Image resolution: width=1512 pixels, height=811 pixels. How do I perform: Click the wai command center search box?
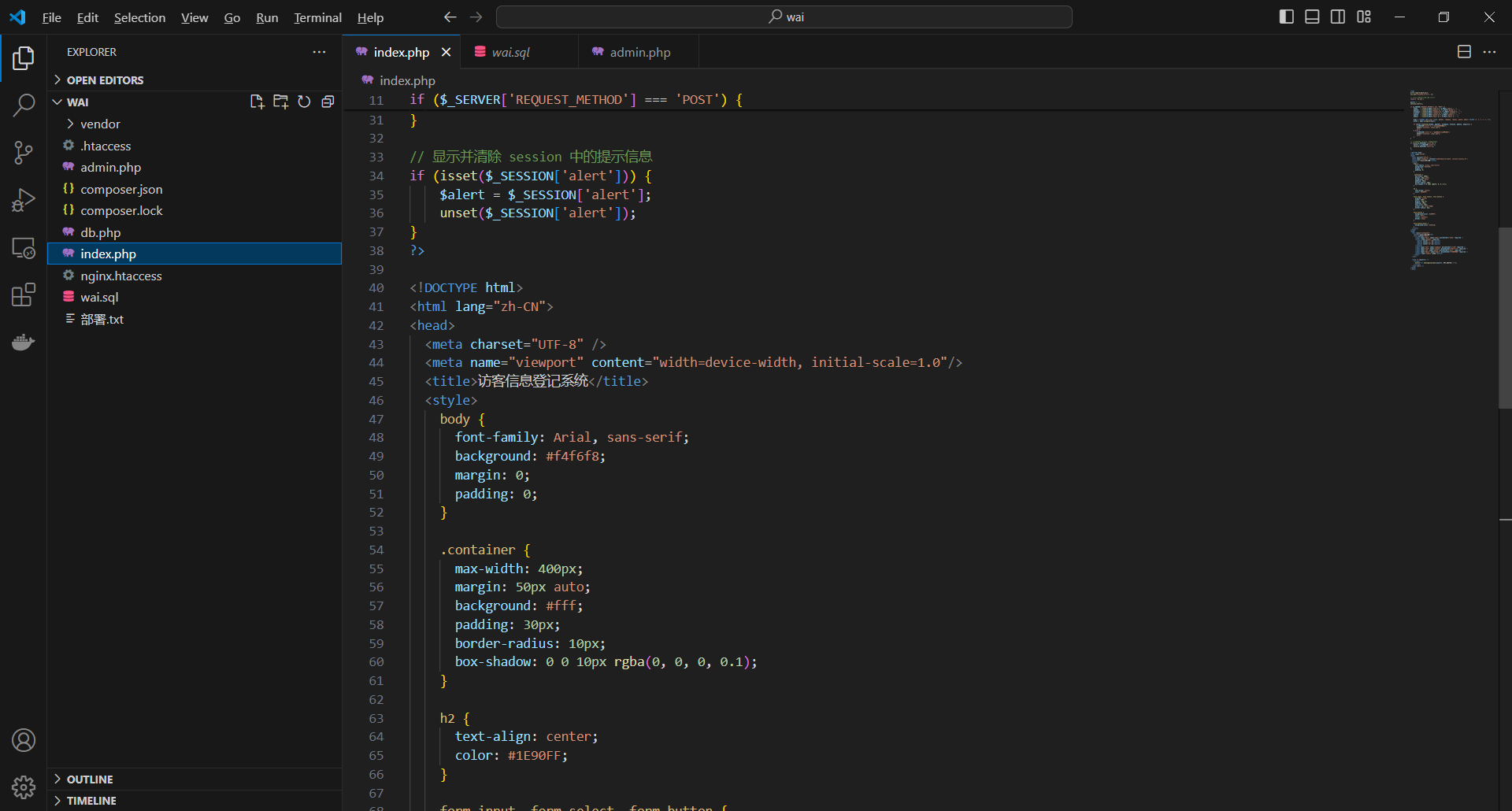[x=784, y=17]
